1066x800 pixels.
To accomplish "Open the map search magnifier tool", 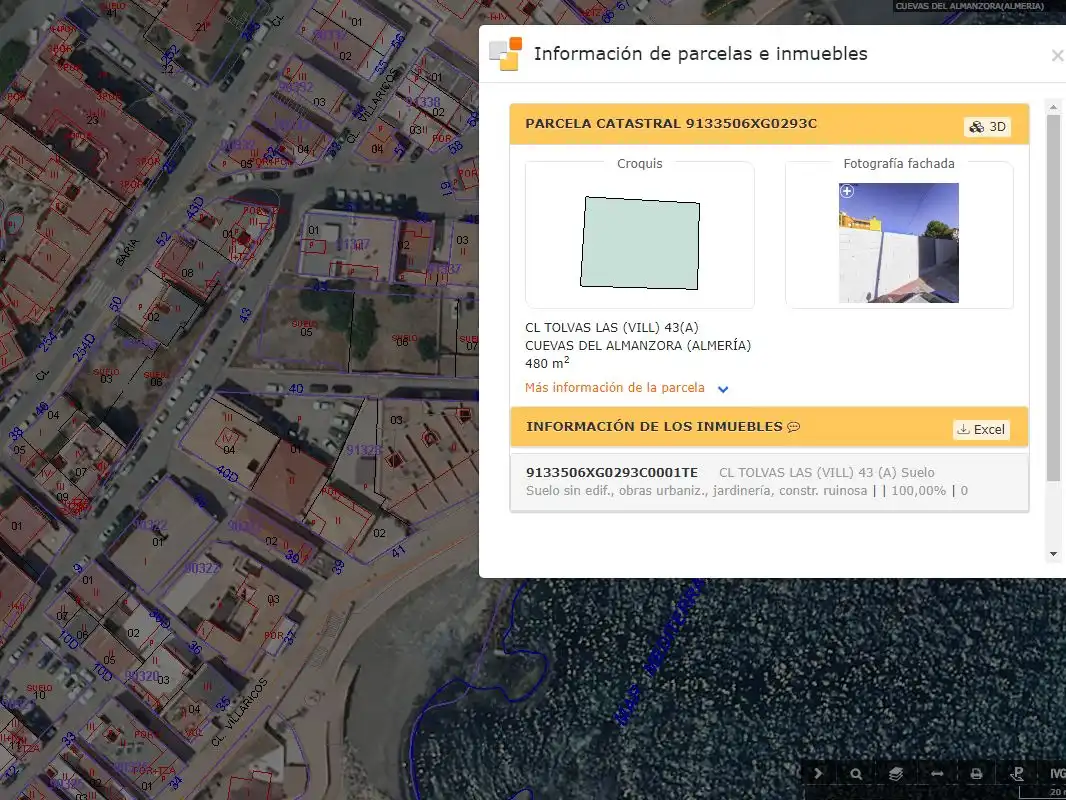I will click(856, 773).
